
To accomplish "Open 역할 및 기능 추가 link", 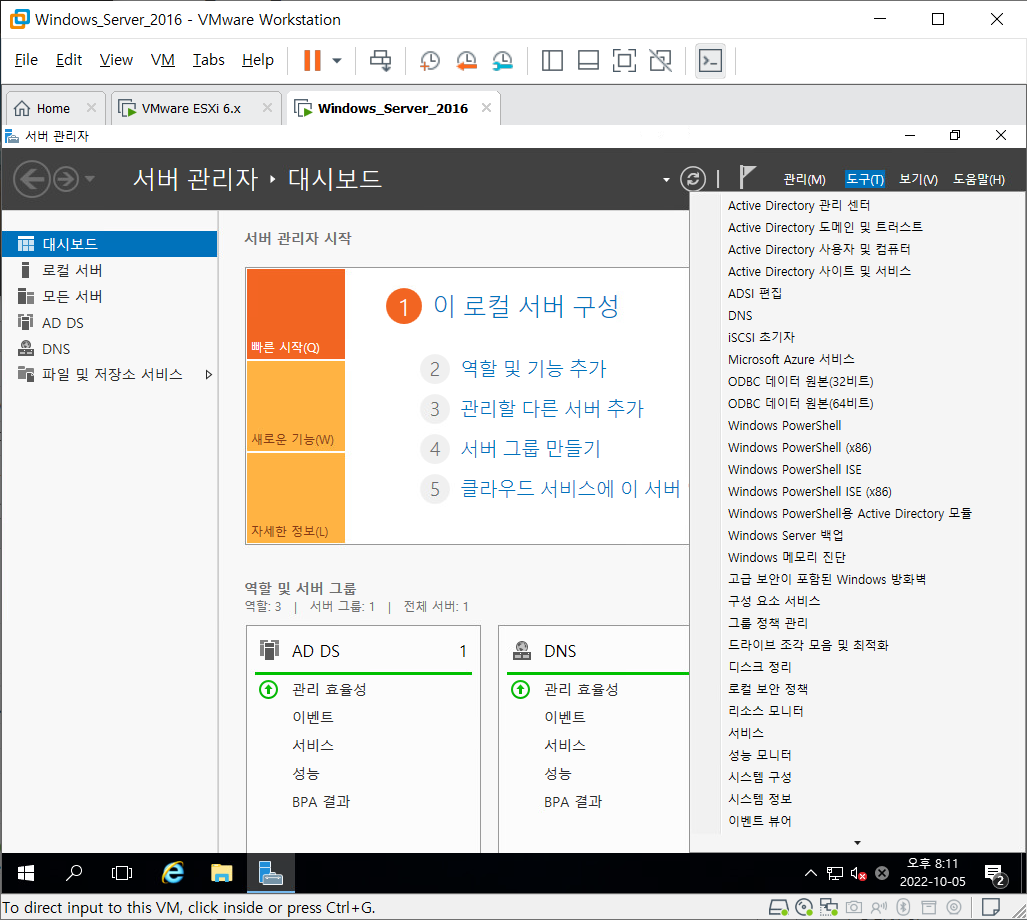I will coord(533,369).
